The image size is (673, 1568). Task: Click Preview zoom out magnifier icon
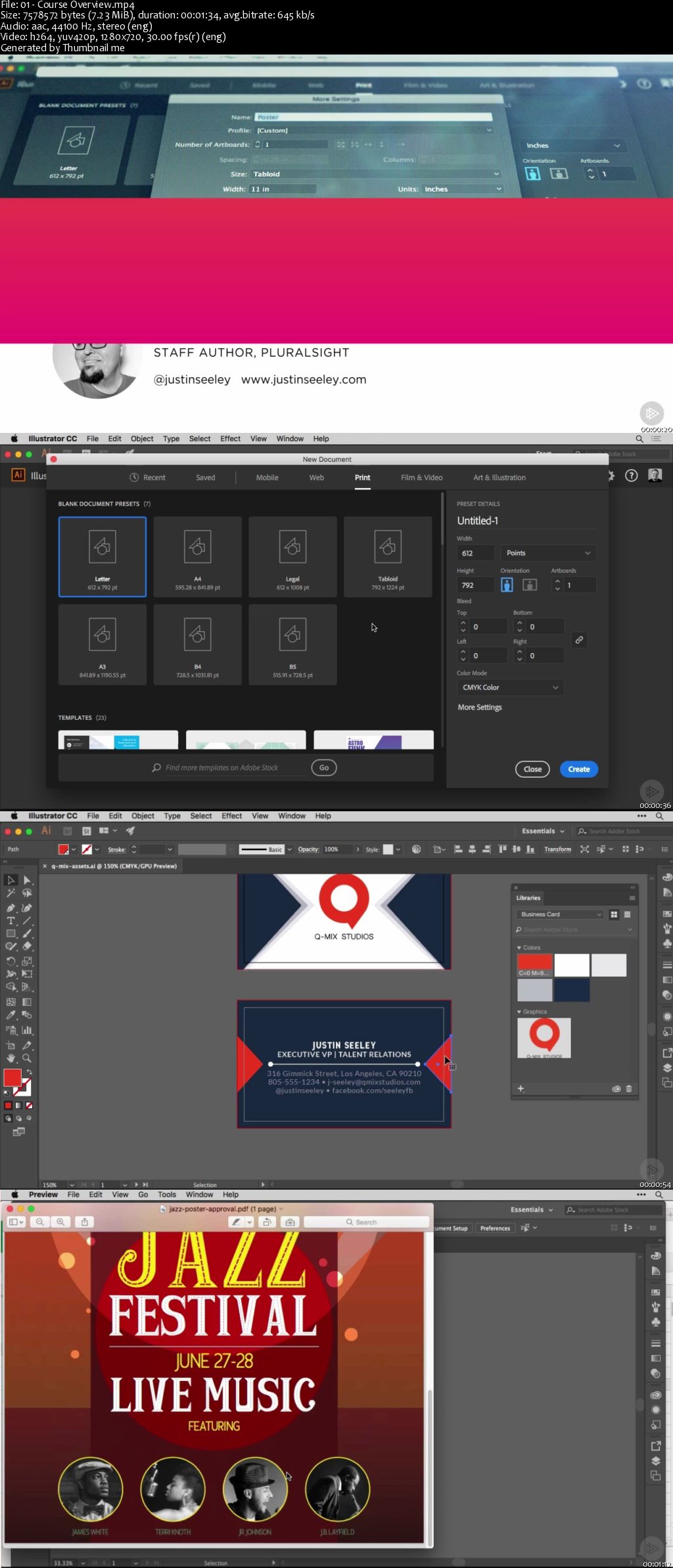point(40,1222)
